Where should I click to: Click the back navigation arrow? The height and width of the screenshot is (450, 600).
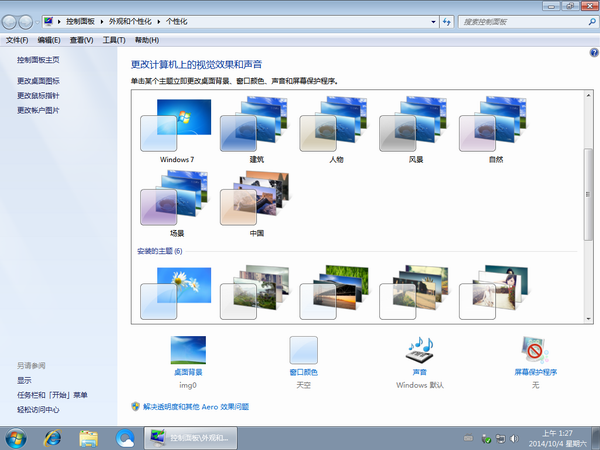tap(9, 22)
